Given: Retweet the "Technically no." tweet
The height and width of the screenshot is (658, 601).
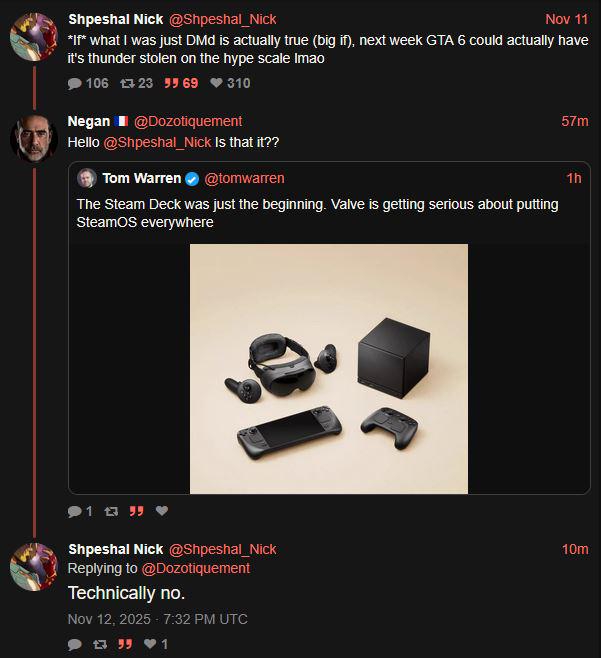Looking at the screenshot, I should [99, 644].
